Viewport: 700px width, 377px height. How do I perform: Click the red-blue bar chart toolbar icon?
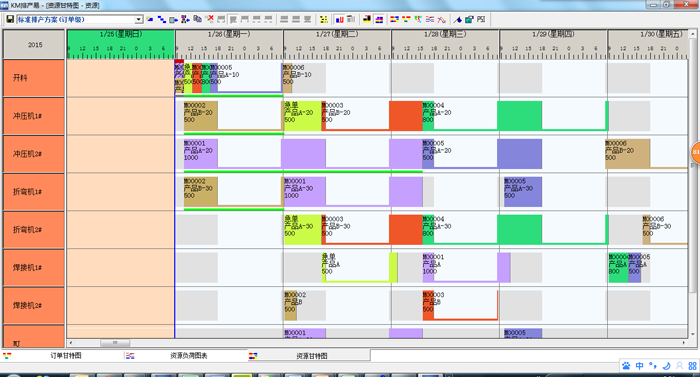coord(340,19)
